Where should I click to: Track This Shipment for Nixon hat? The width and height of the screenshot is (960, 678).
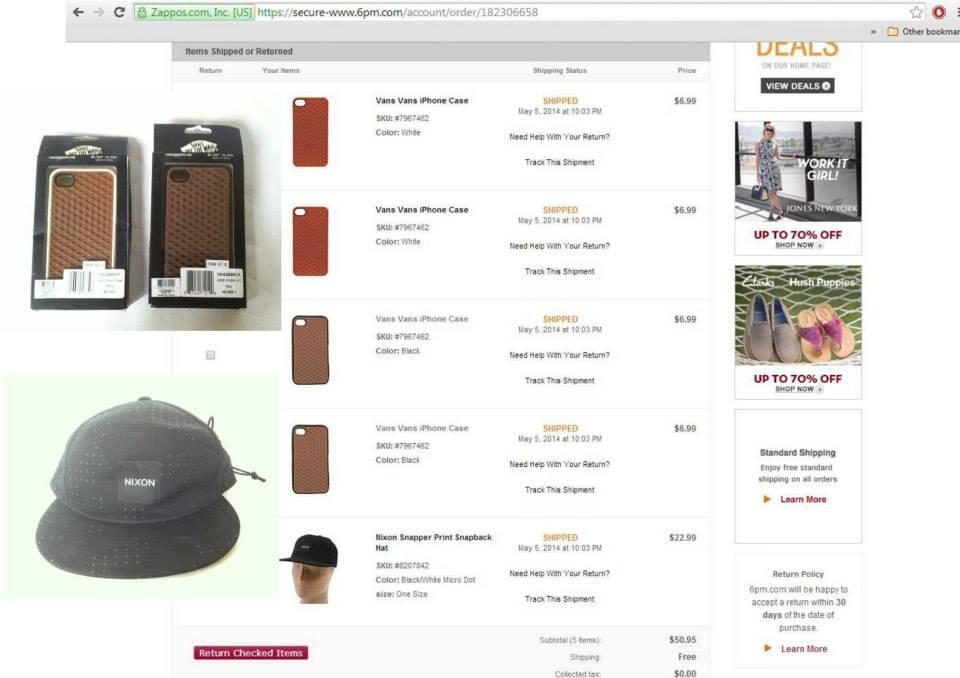[x=560, y=599]
